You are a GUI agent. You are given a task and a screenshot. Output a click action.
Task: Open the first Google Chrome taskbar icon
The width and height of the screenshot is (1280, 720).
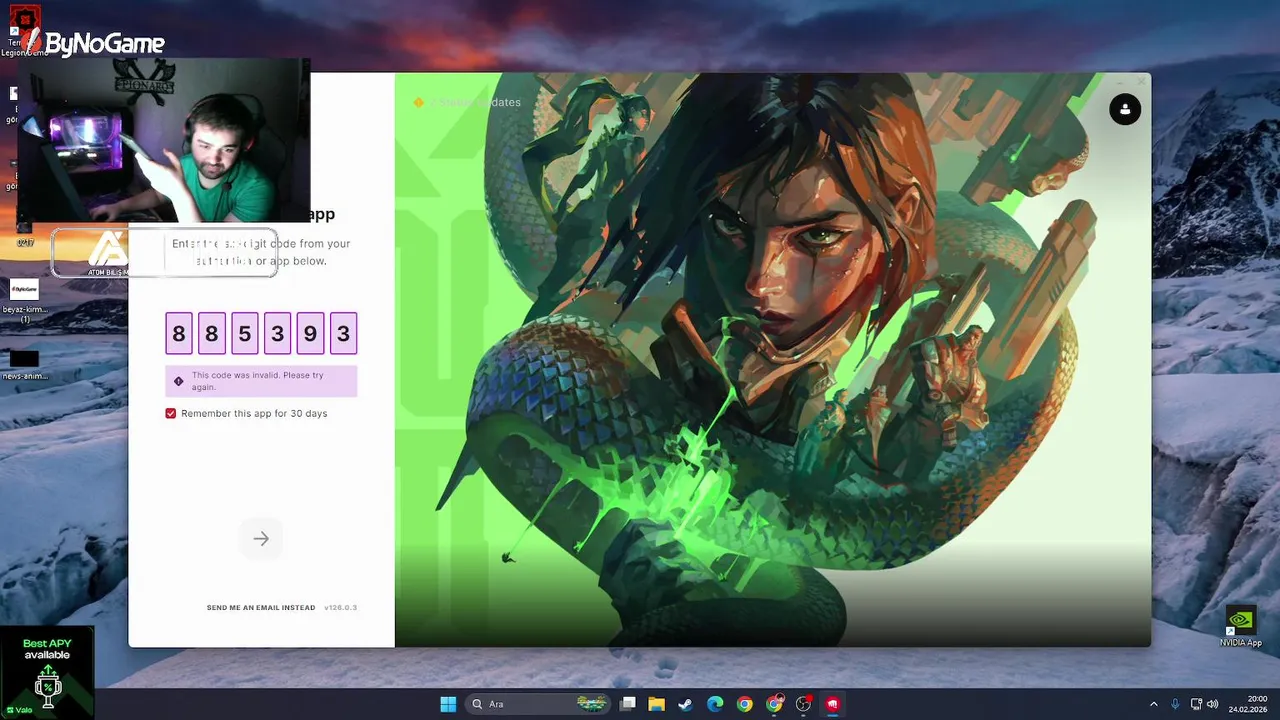[745, 704]
